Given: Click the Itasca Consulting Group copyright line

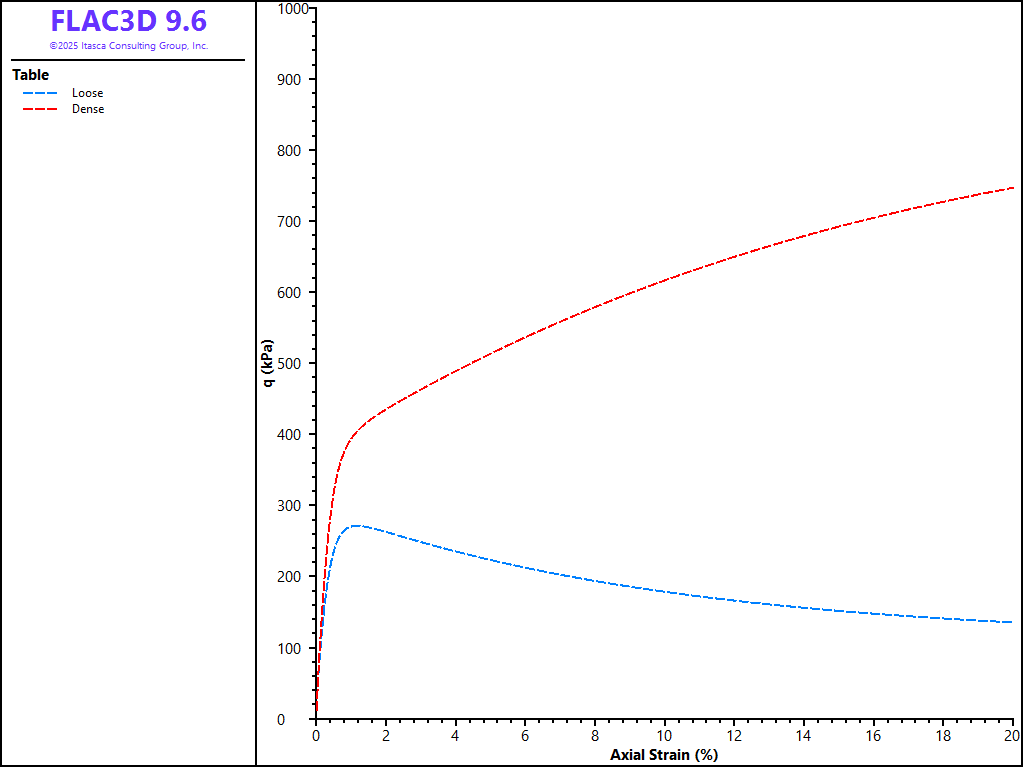Looking at the screenshot, I should [128, 46].
